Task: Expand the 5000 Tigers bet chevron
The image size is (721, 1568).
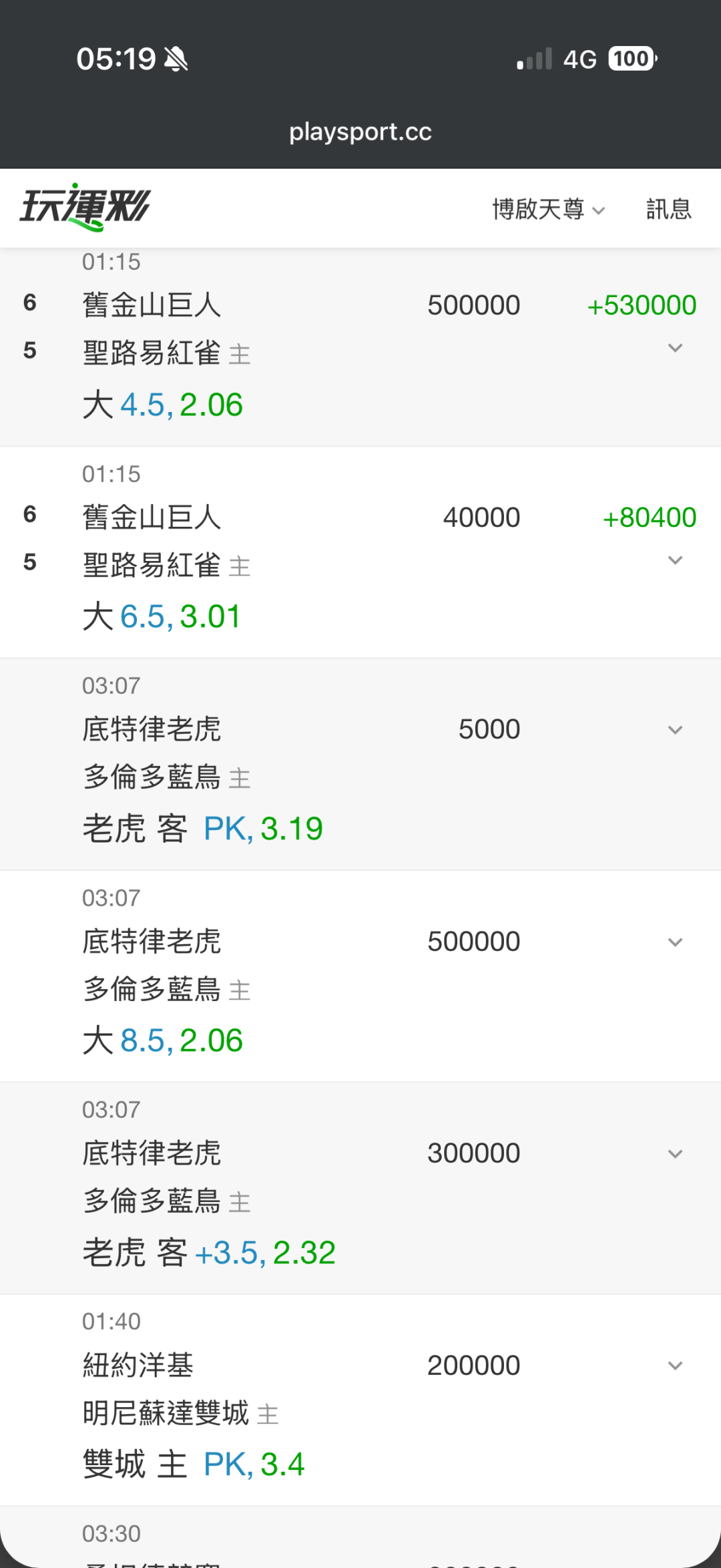Action: click(676, 730)
